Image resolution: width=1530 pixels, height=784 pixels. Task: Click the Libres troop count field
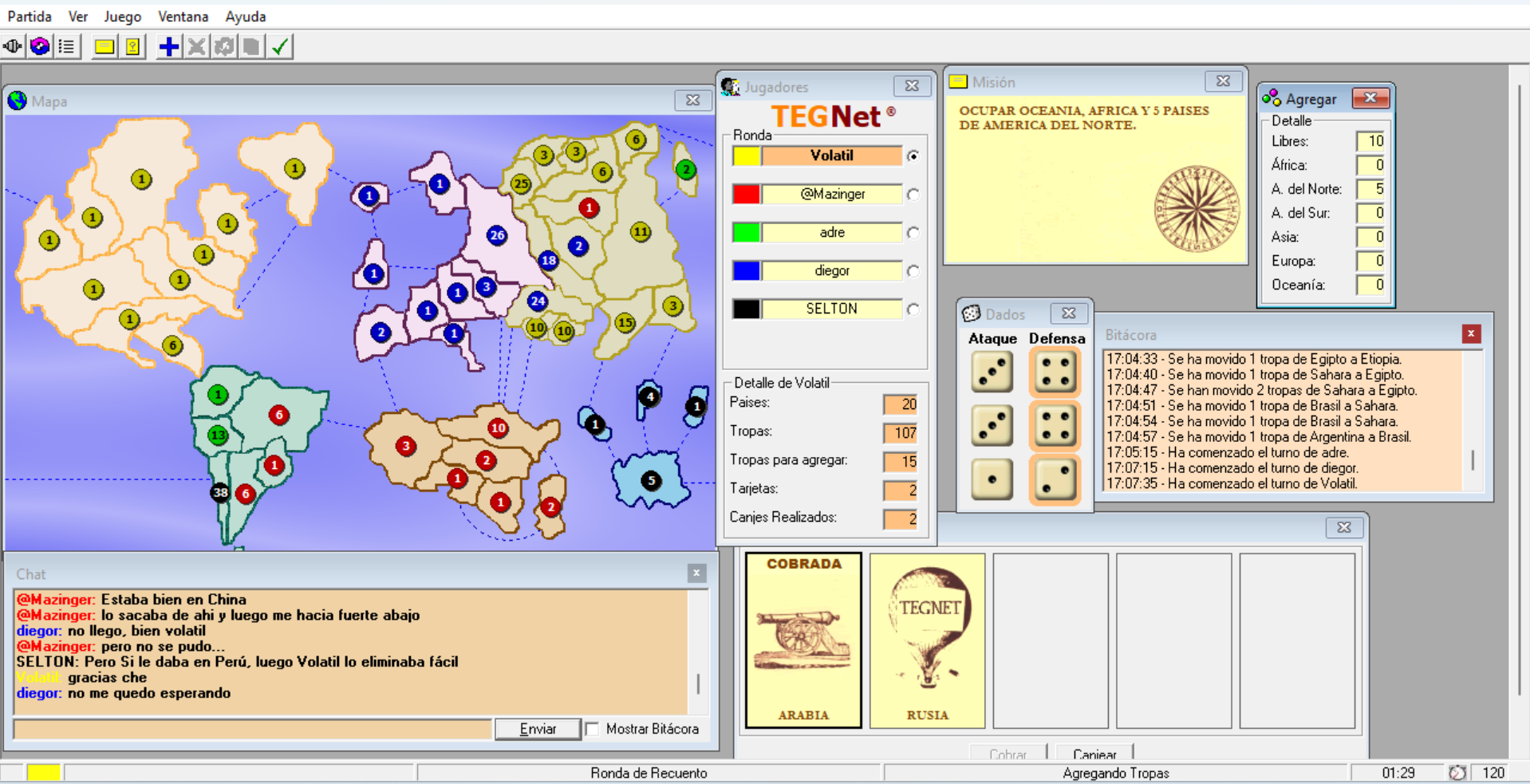point(1370,141)
